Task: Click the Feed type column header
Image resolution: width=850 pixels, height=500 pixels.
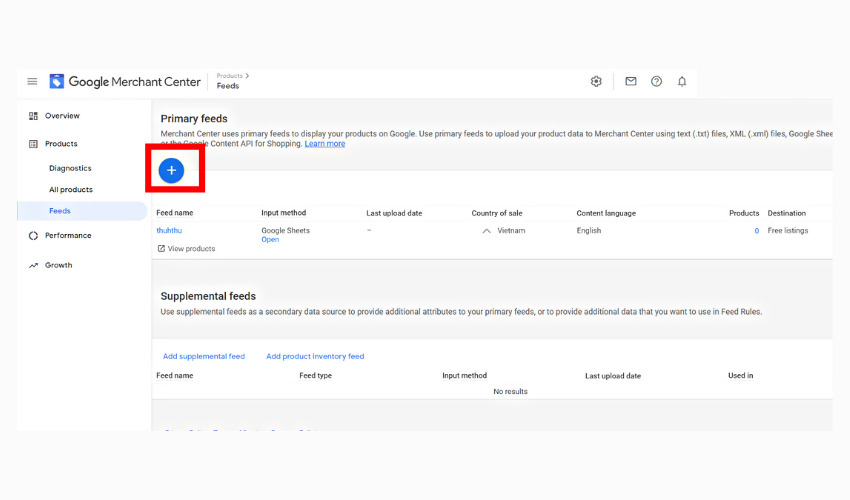Action: click(x=315, y=375)
